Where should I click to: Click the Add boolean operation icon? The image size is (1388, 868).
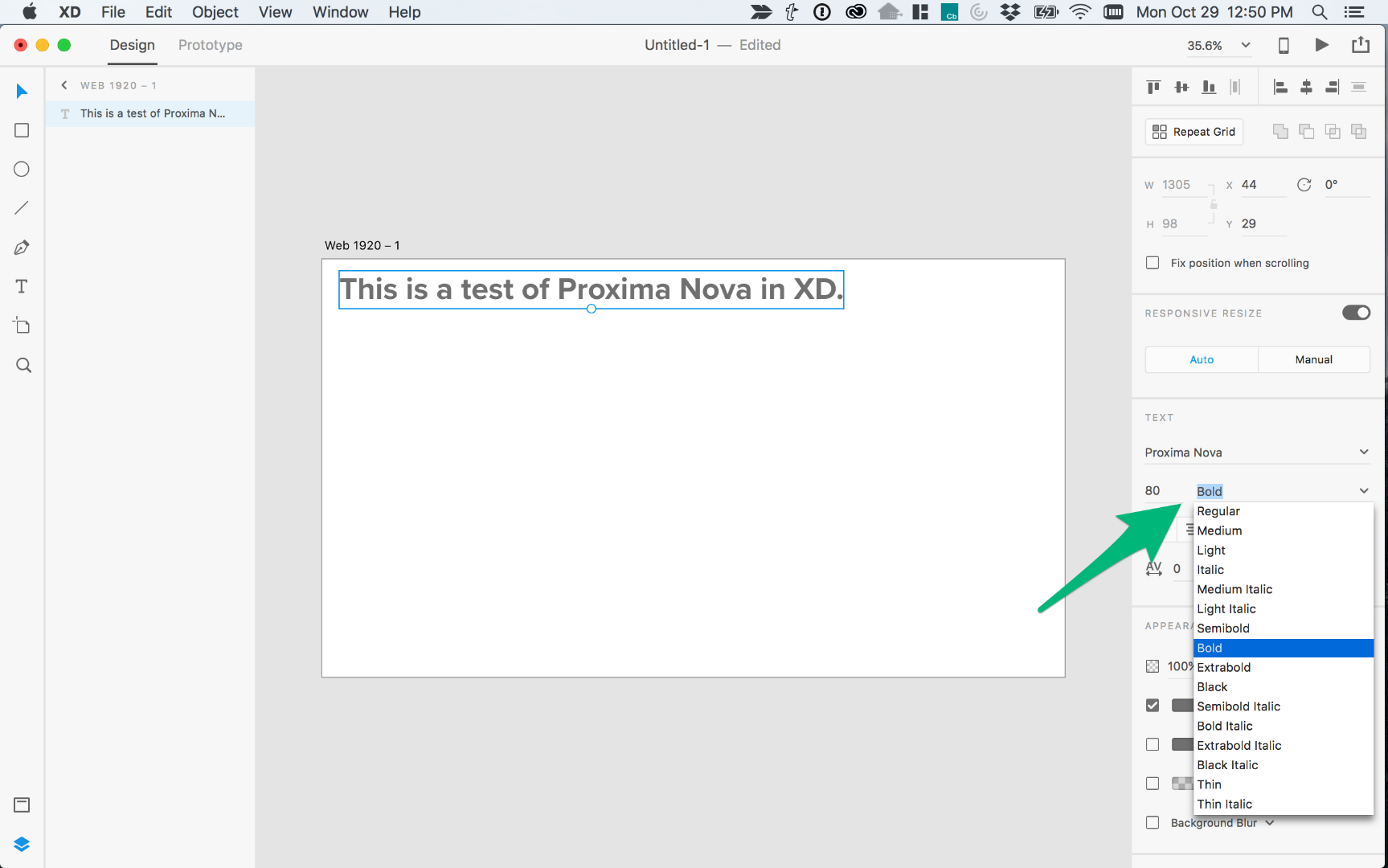(x=1281, y=131)
